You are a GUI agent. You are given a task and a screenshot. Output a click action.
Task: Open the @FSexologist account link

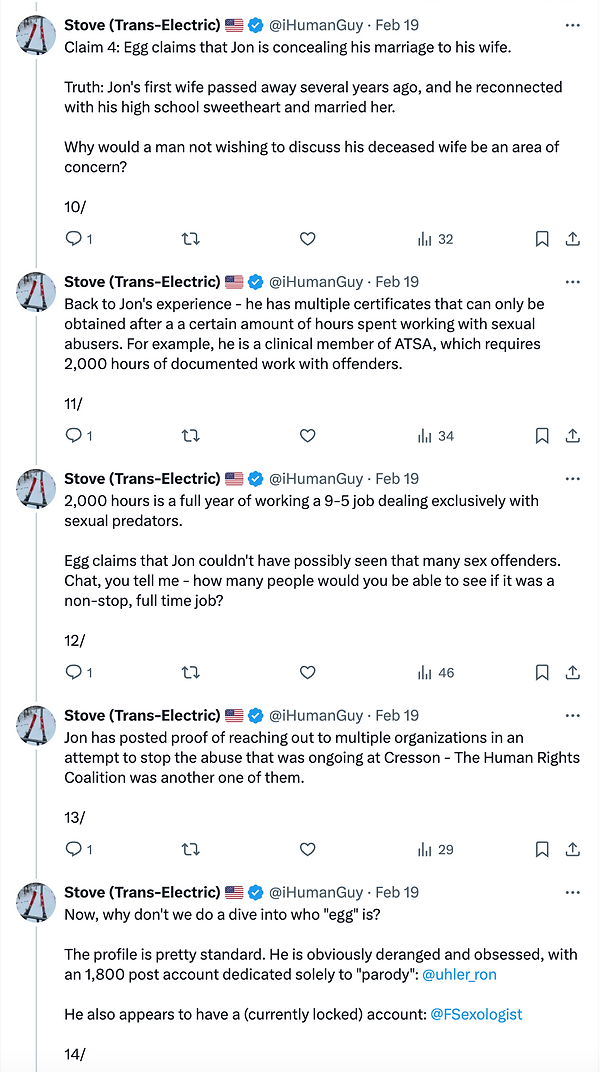476,1014
